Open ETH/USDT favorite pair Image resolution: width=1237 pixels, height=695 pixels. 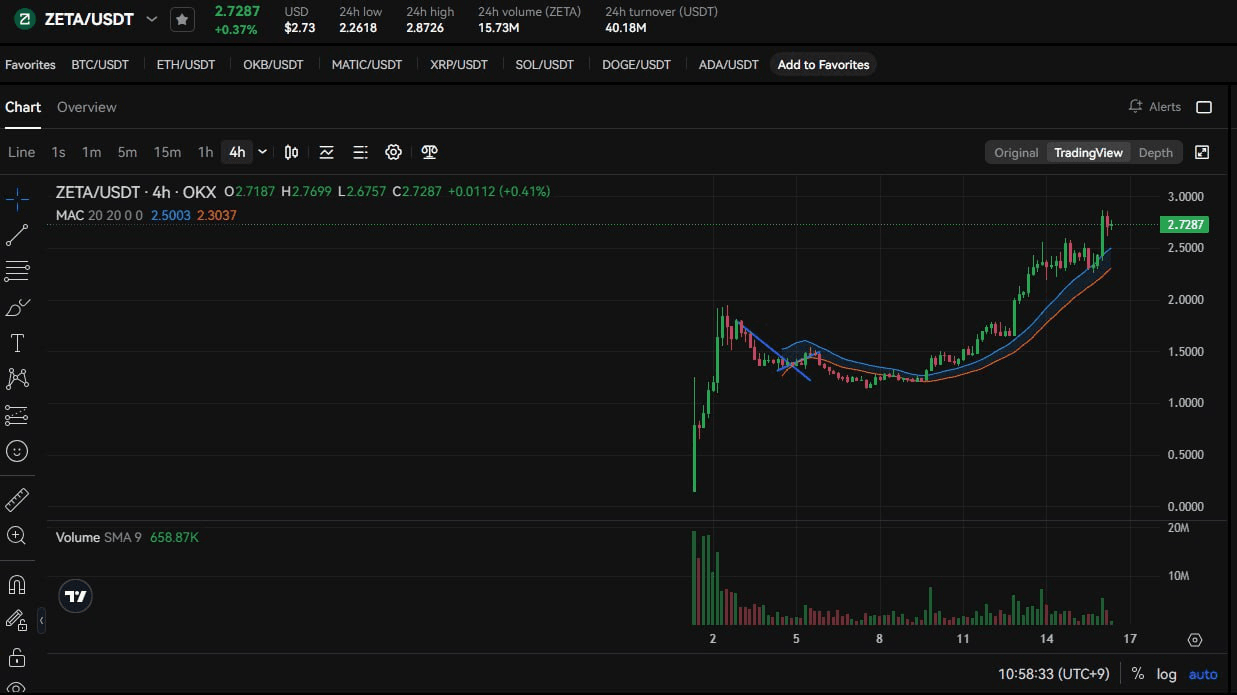tap(186, 65)
